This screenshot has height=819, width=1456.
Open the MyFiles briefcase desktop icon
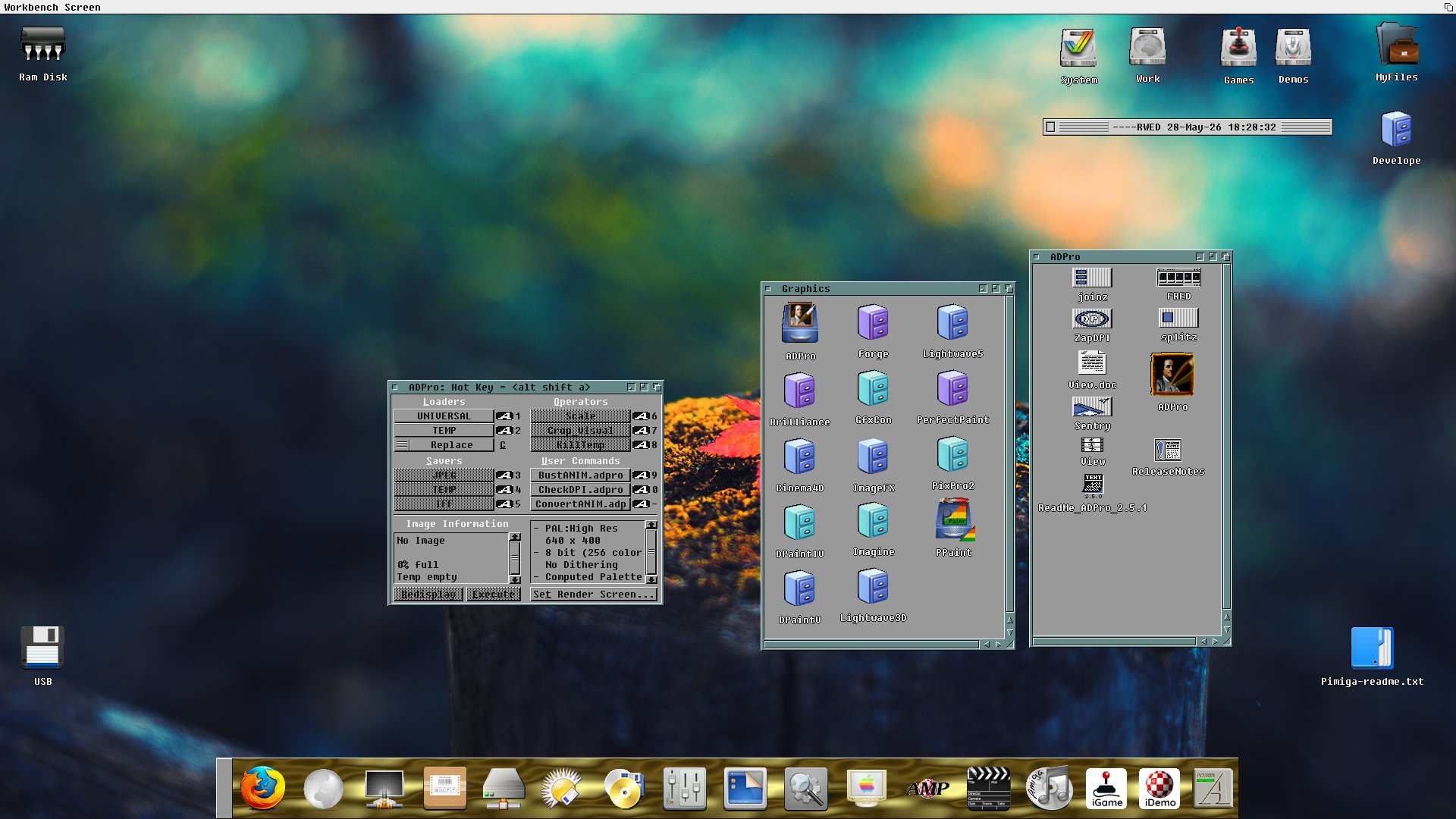click(1397, 44)
